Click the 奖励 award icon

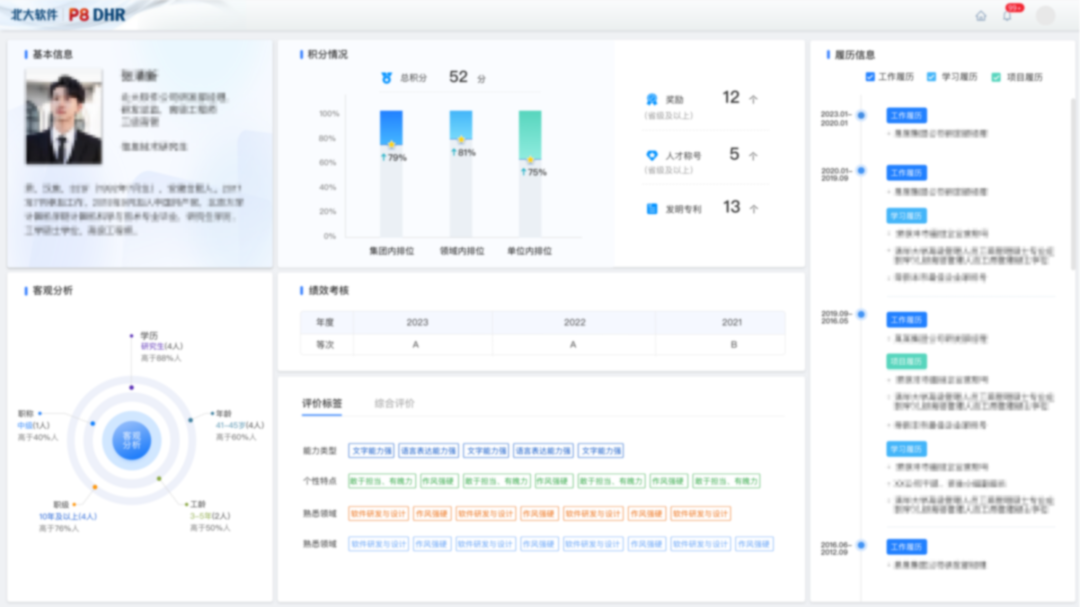pyautogui.click(x=651, y=99)
